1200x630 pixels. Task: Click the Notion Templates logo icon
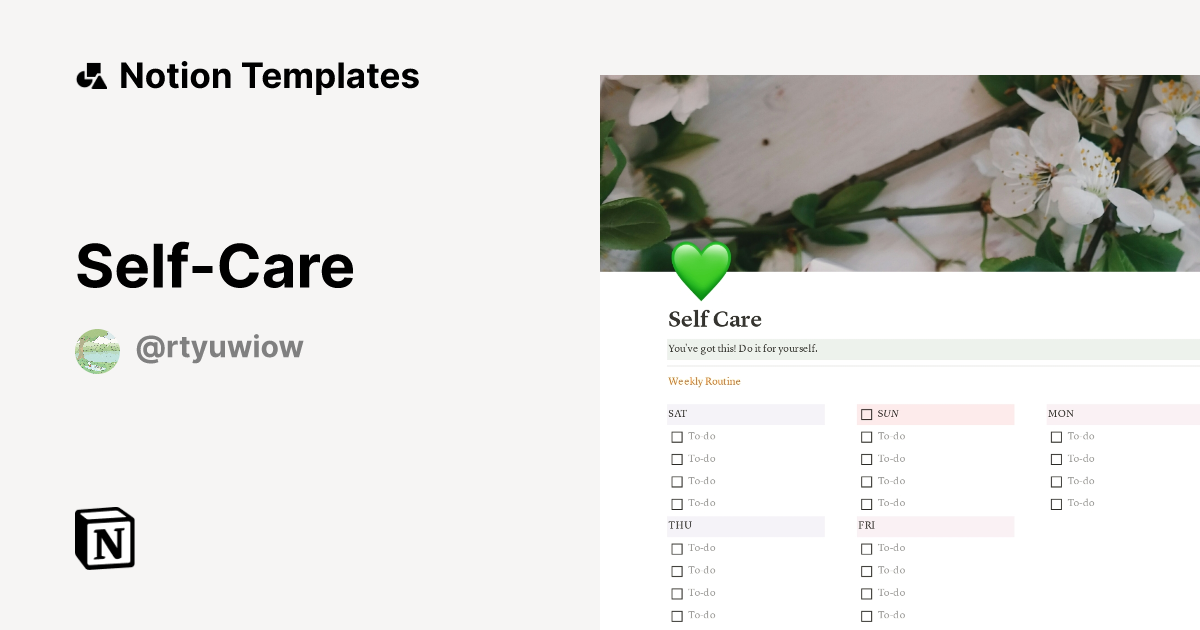tap(92, 75)
